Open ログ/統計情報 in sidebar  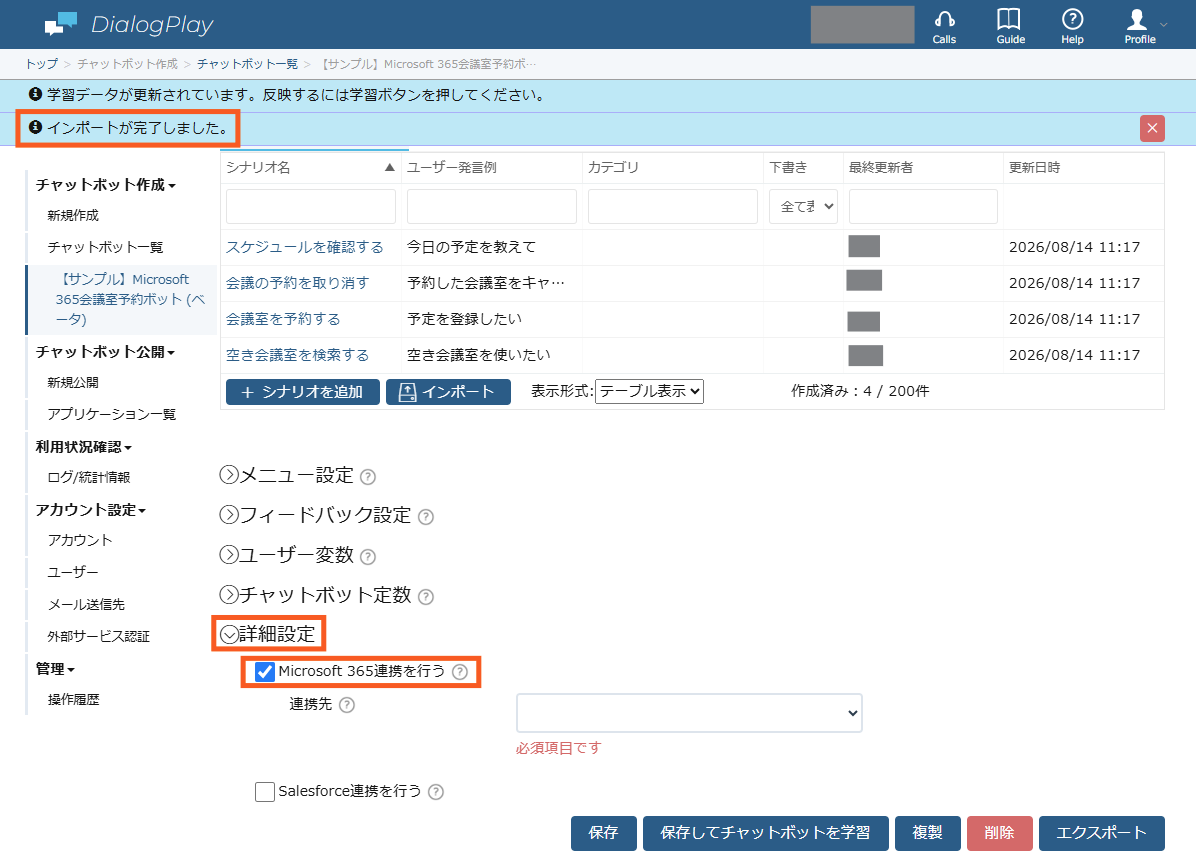pos(88,477)
